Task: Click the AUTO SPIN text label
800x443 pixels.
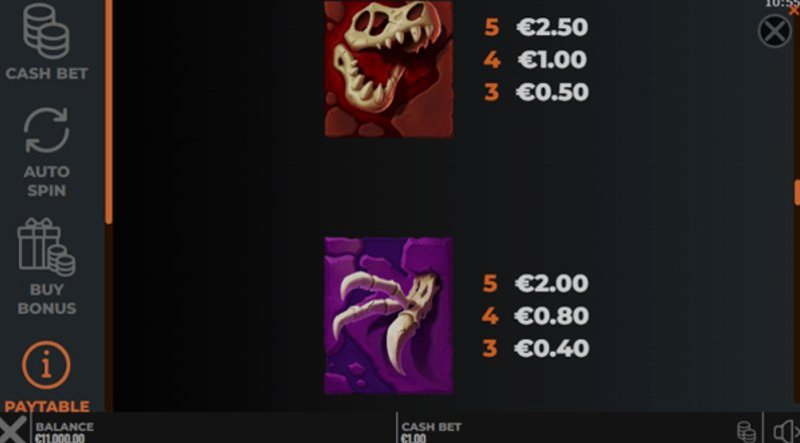Action: click(46, 181)
